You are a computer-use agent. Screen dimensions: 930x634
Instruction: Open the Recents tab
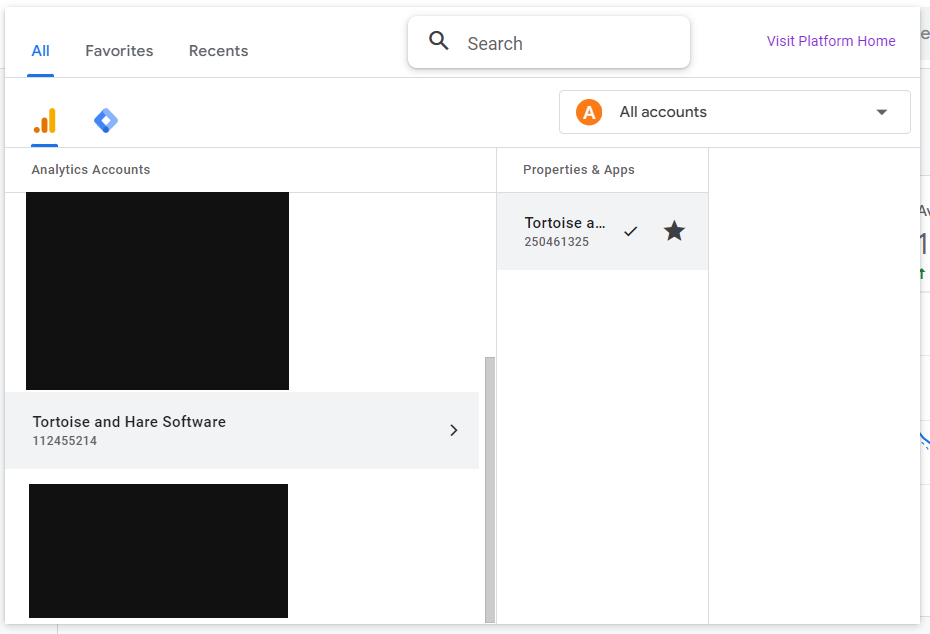[x=218, y=51]
